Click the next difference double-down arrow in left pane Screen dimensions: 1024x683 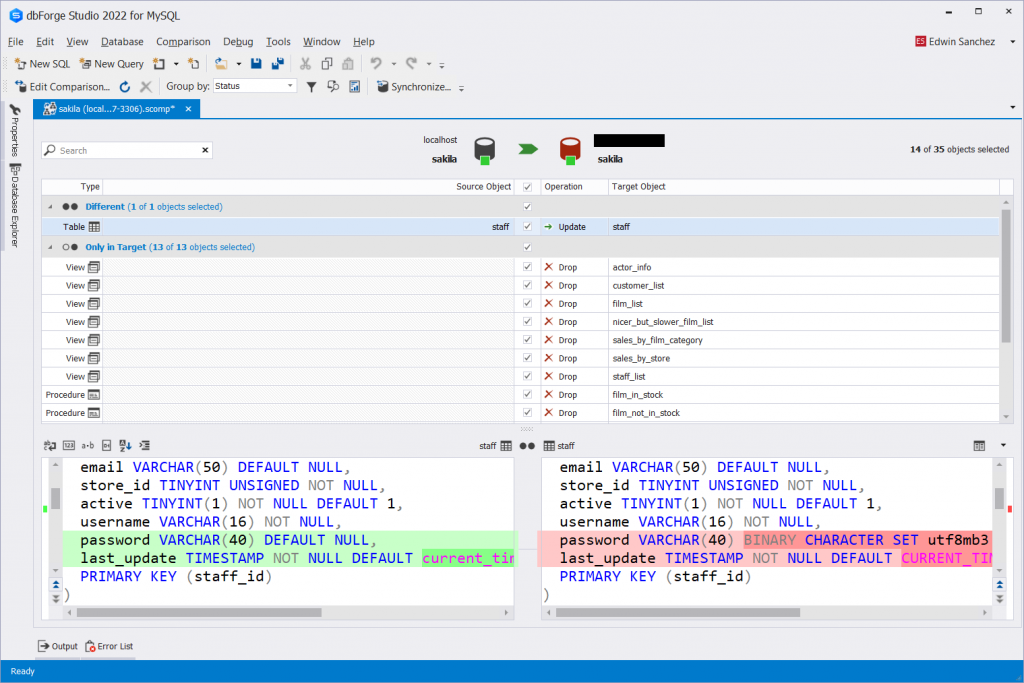pos(56,598)
